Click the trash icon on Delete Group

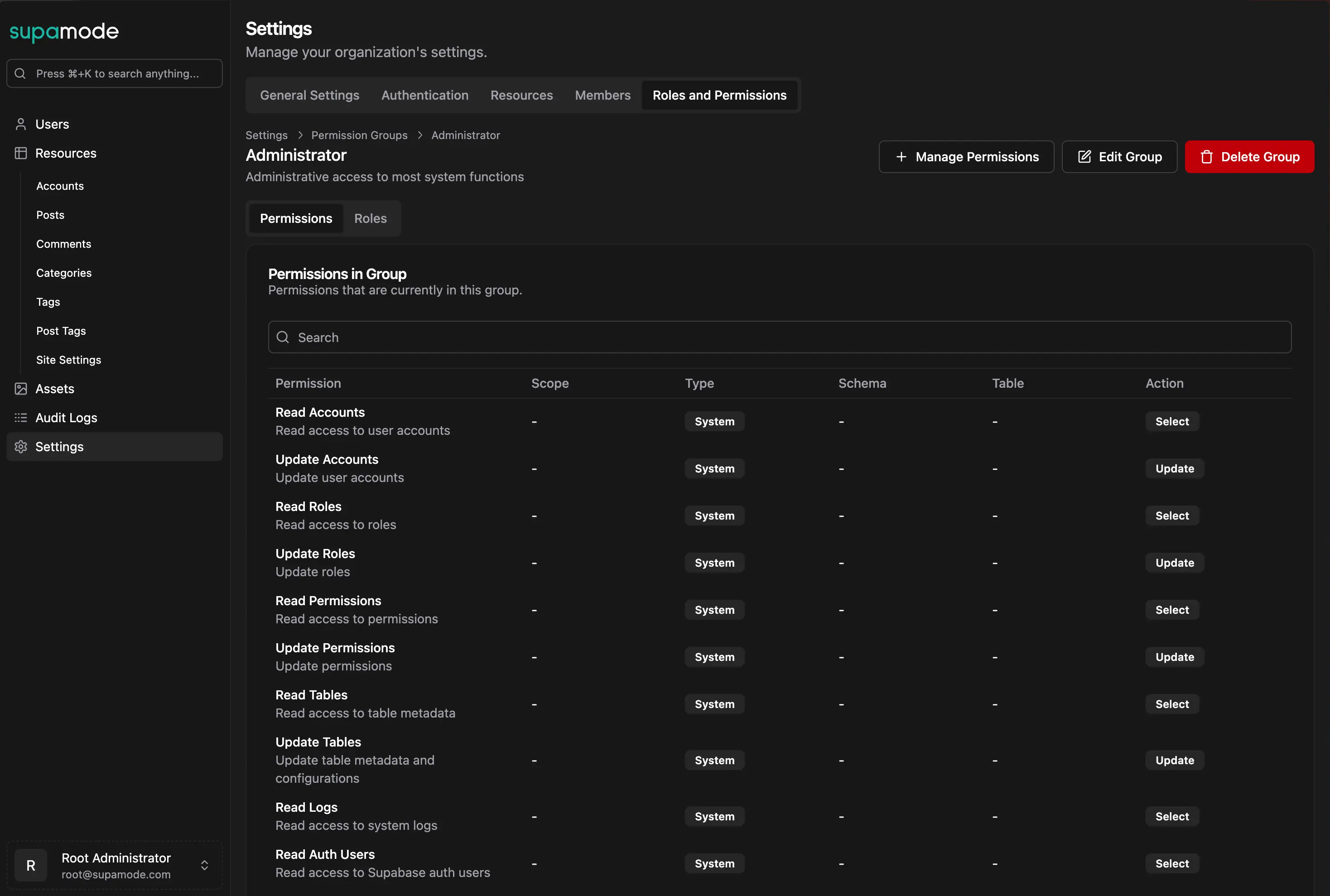point(1207,157)
